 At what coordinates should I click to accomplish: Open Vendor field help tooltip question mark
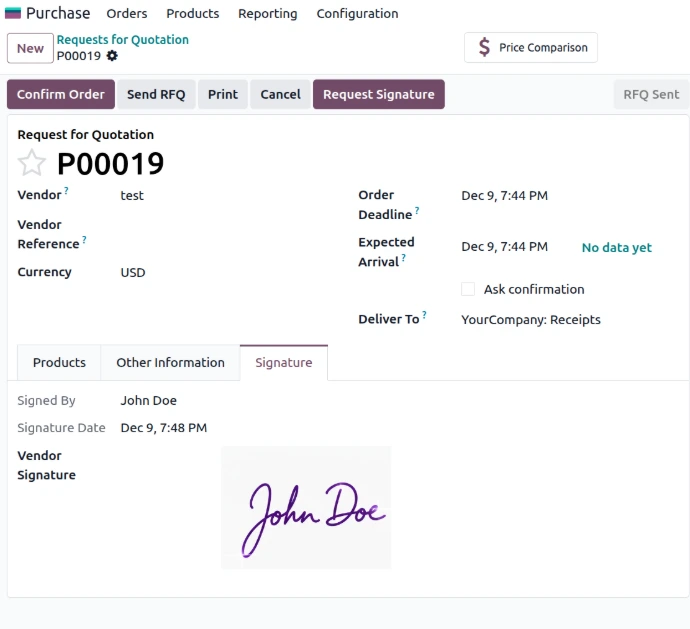coord(67,190)
